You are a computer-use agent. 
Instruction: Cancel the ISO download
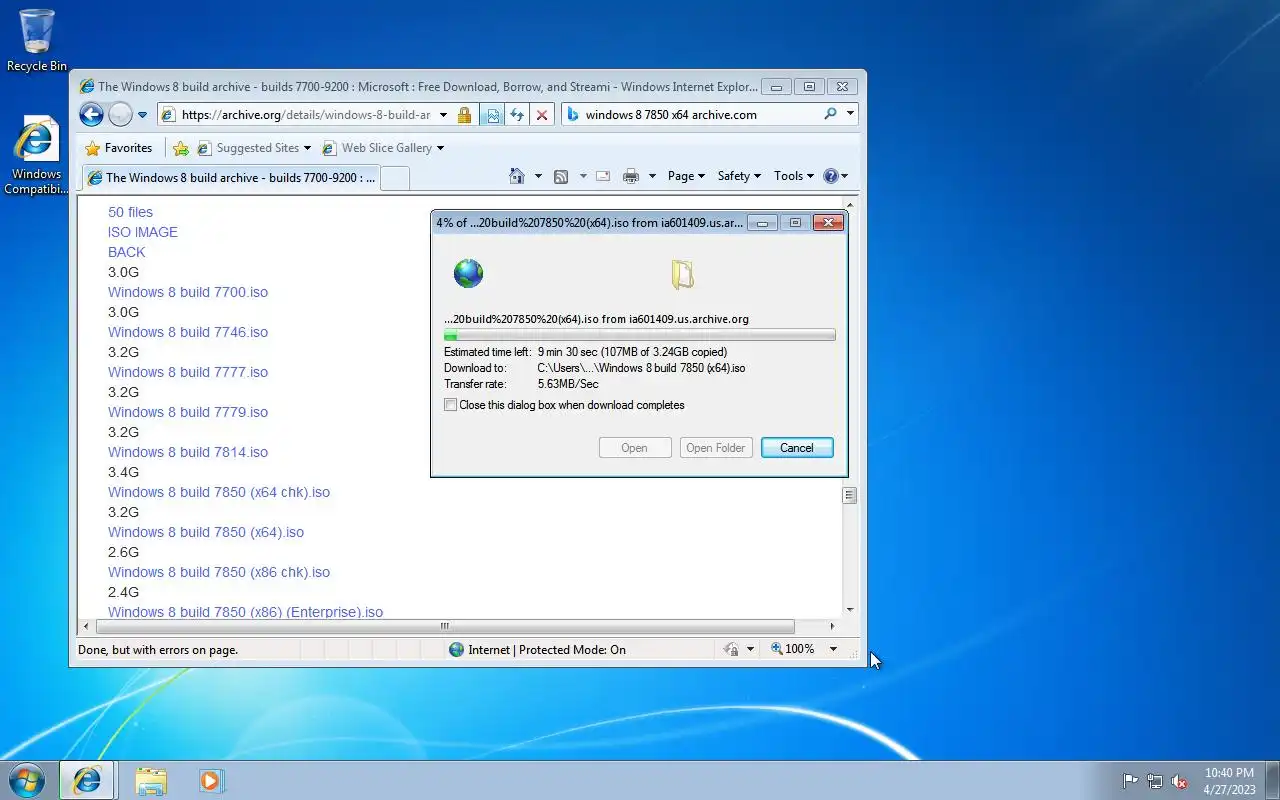tap(797, 448)
